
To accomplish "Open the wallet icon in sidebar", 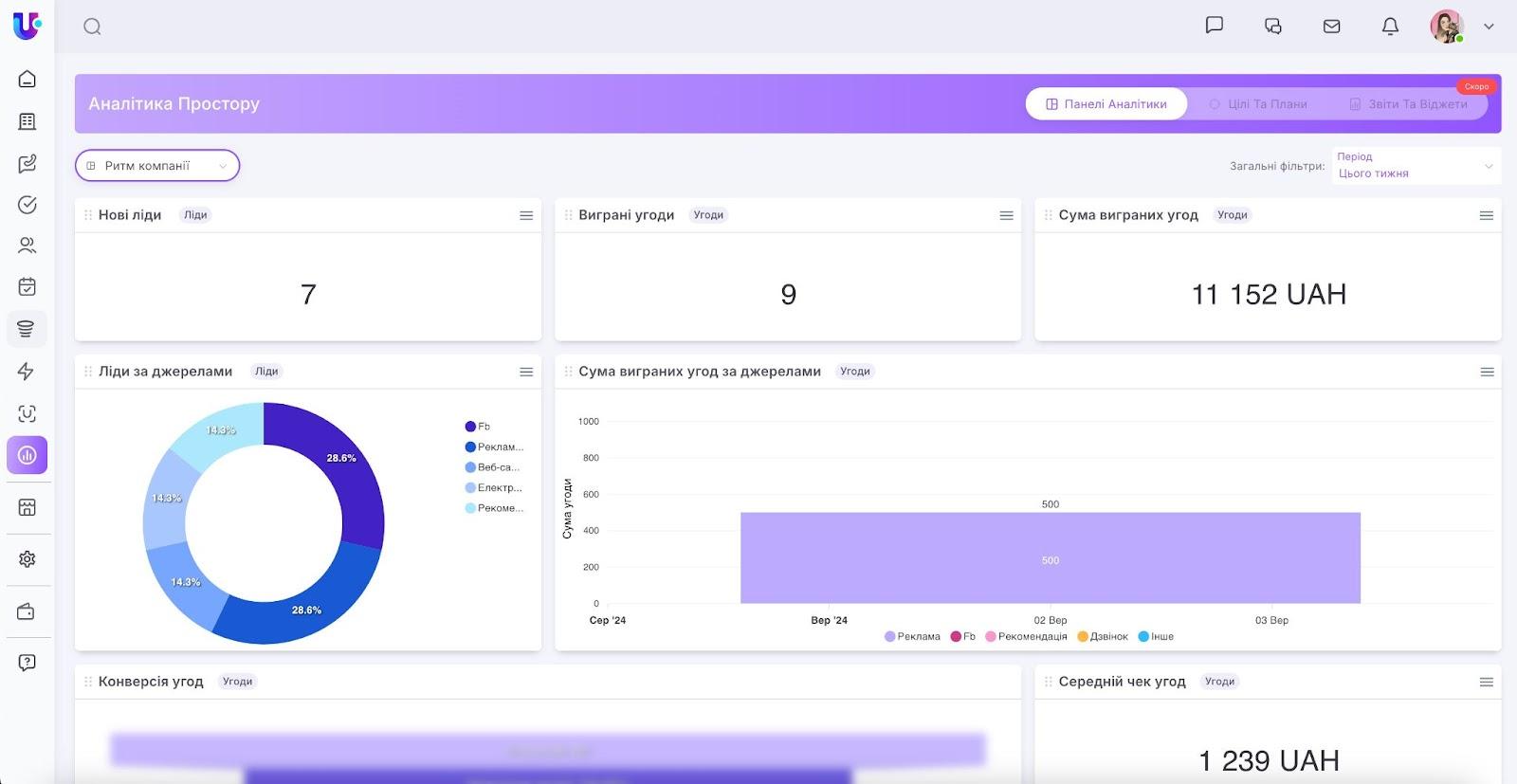I will pyautogui.click(x=27, y=612).
